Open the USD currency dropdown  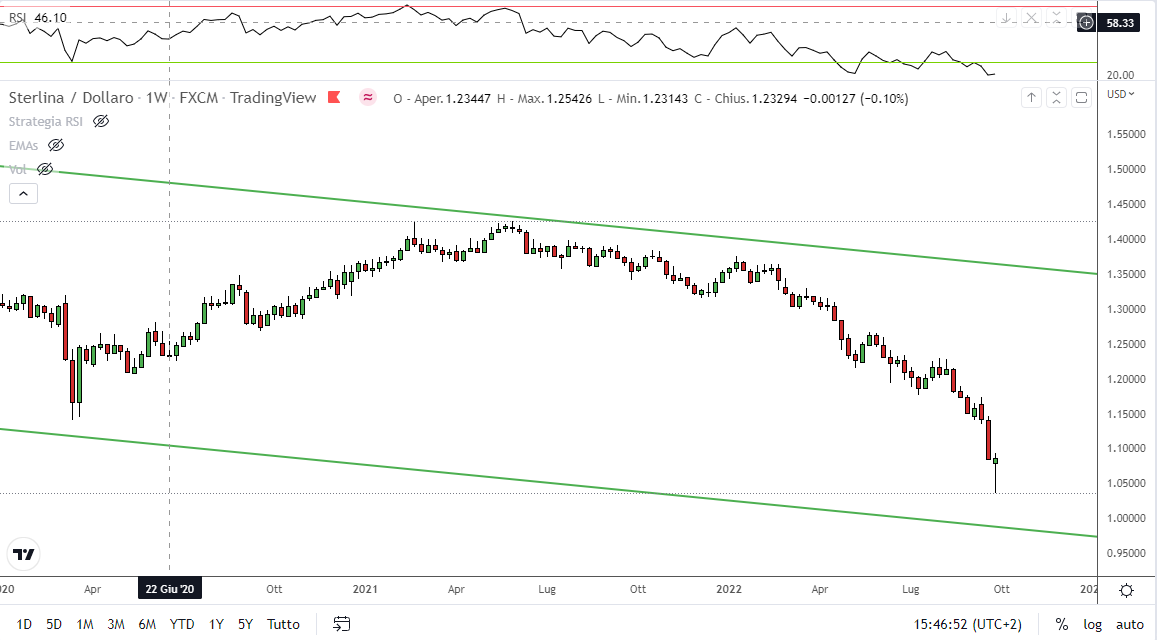(x=1120, y=94)
